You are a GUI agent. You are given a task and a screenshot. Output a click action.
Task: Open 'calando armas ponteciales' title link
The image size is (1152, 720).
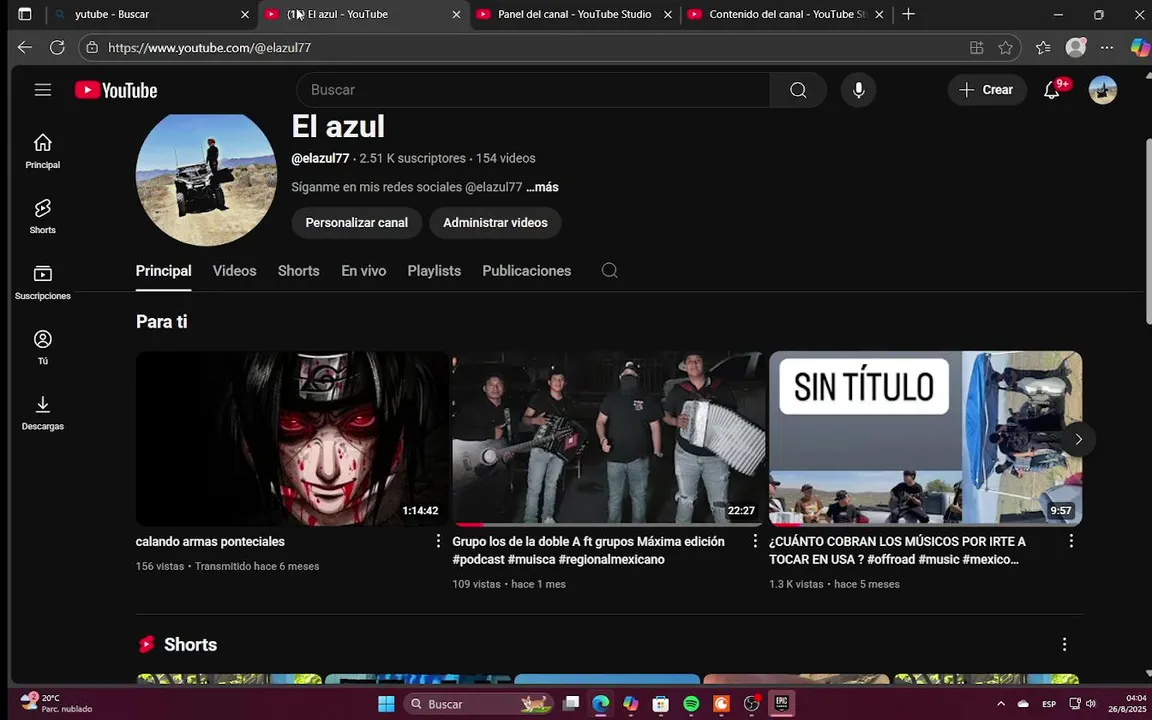210,541
